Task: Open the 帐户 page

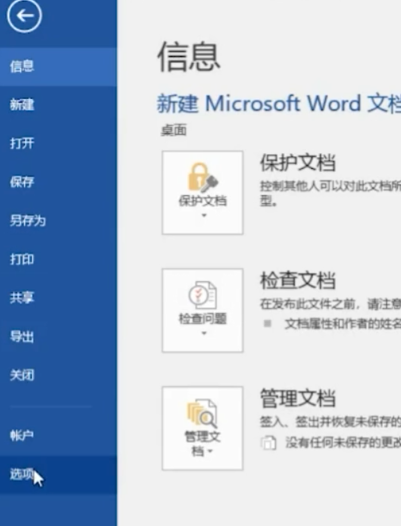Action: pos(58,435)
